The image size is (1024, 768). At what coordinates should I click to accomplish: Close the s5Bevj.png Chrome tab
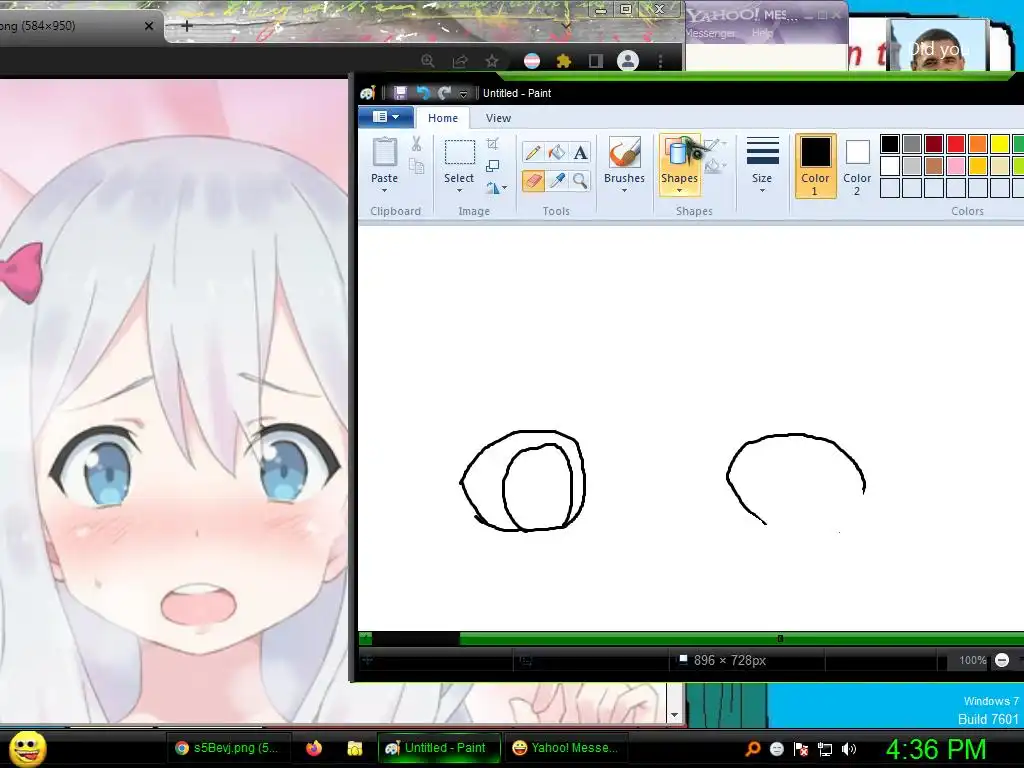[x=148, y=26]
